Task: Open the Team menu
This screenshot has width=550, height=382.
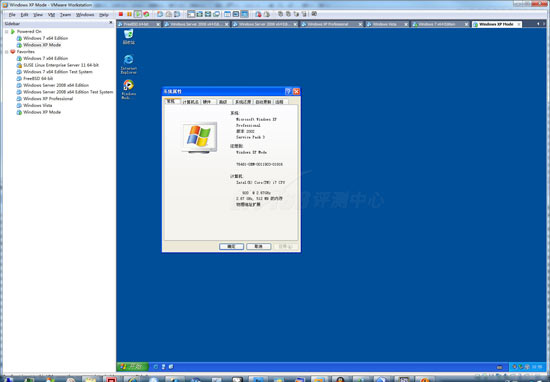Action: pos(65,15)
